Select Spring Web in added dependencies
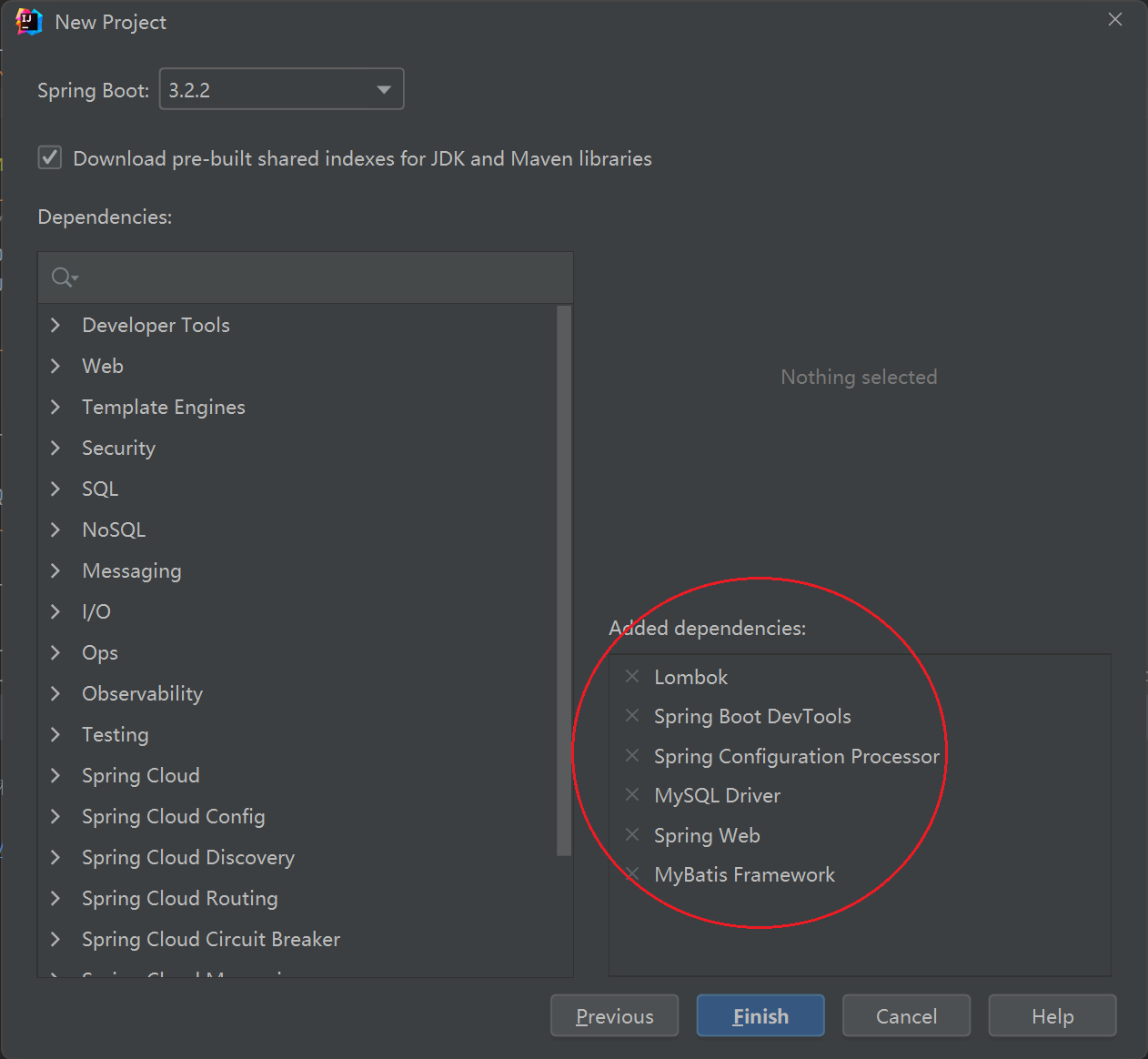 (707, 835)
